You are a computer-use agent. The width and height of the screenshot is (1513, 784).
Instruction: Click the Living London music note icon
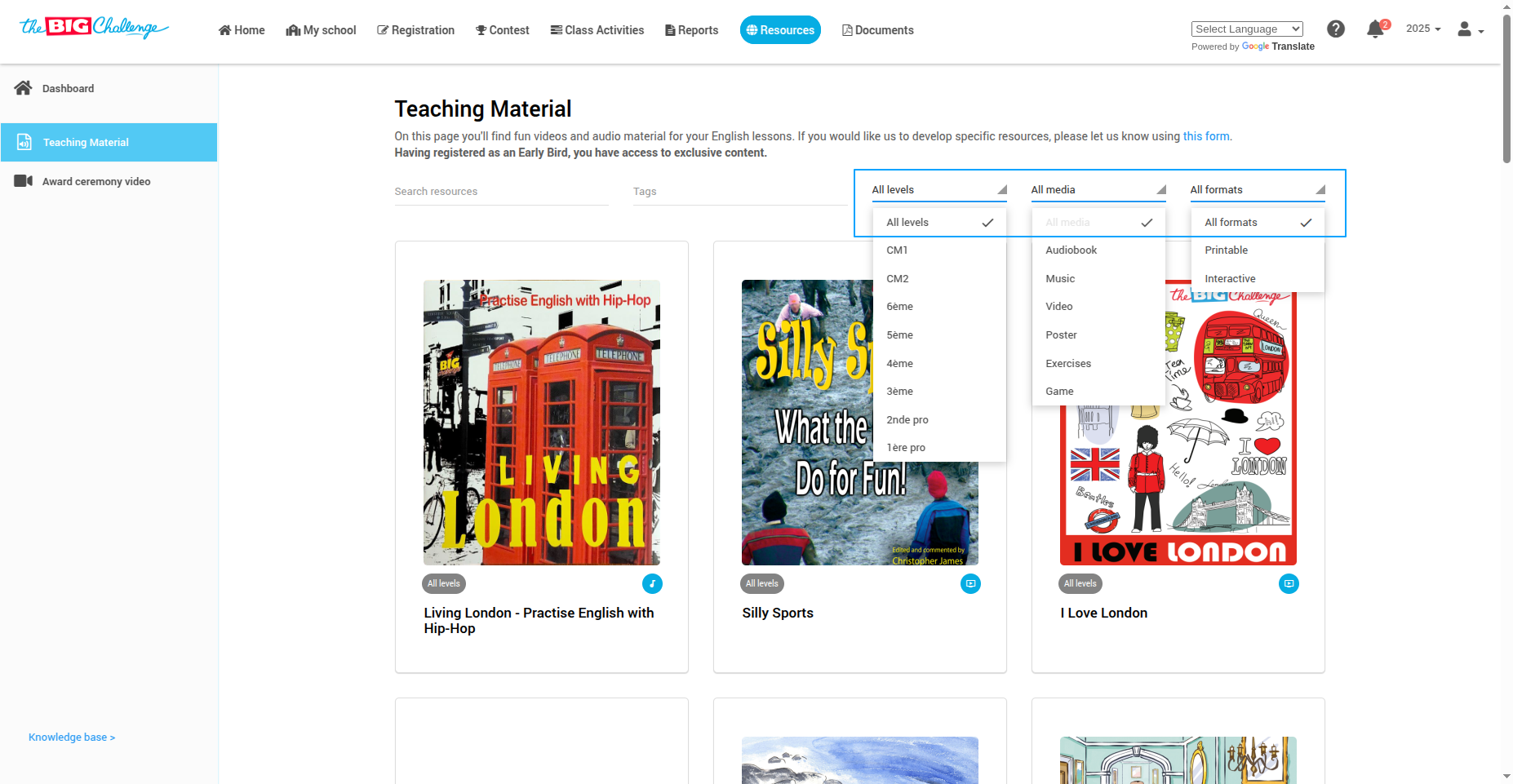(x=652, y=584)
